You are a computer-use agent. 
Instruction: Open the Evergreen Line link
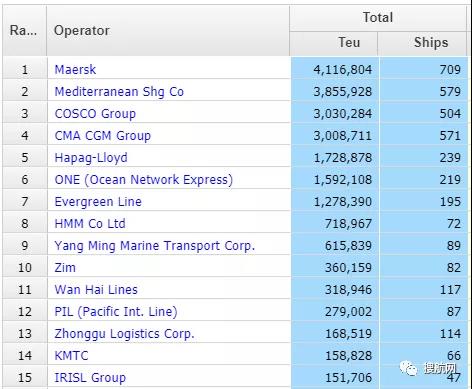pos(98,202)
